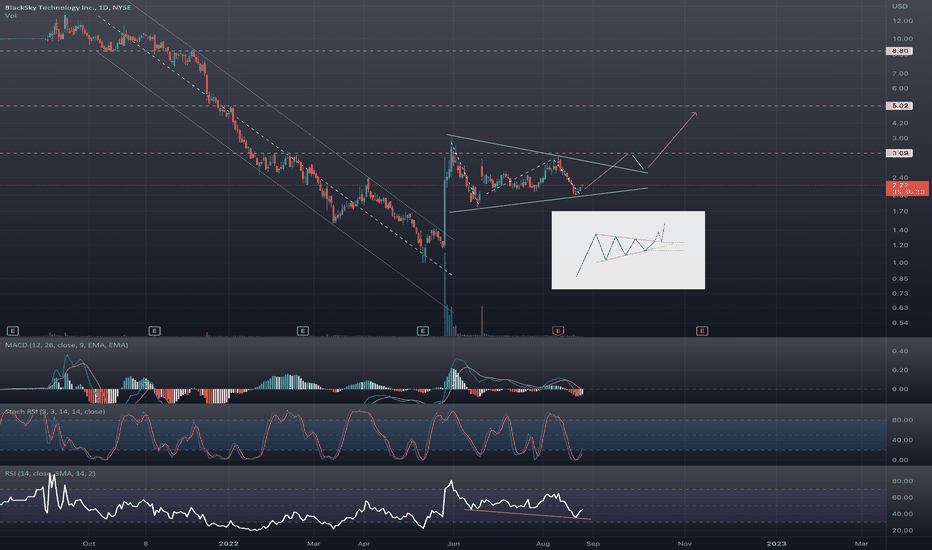Click the Oct label on the time axis
Viewport: 932px width, 550px height.
(89, 543)
